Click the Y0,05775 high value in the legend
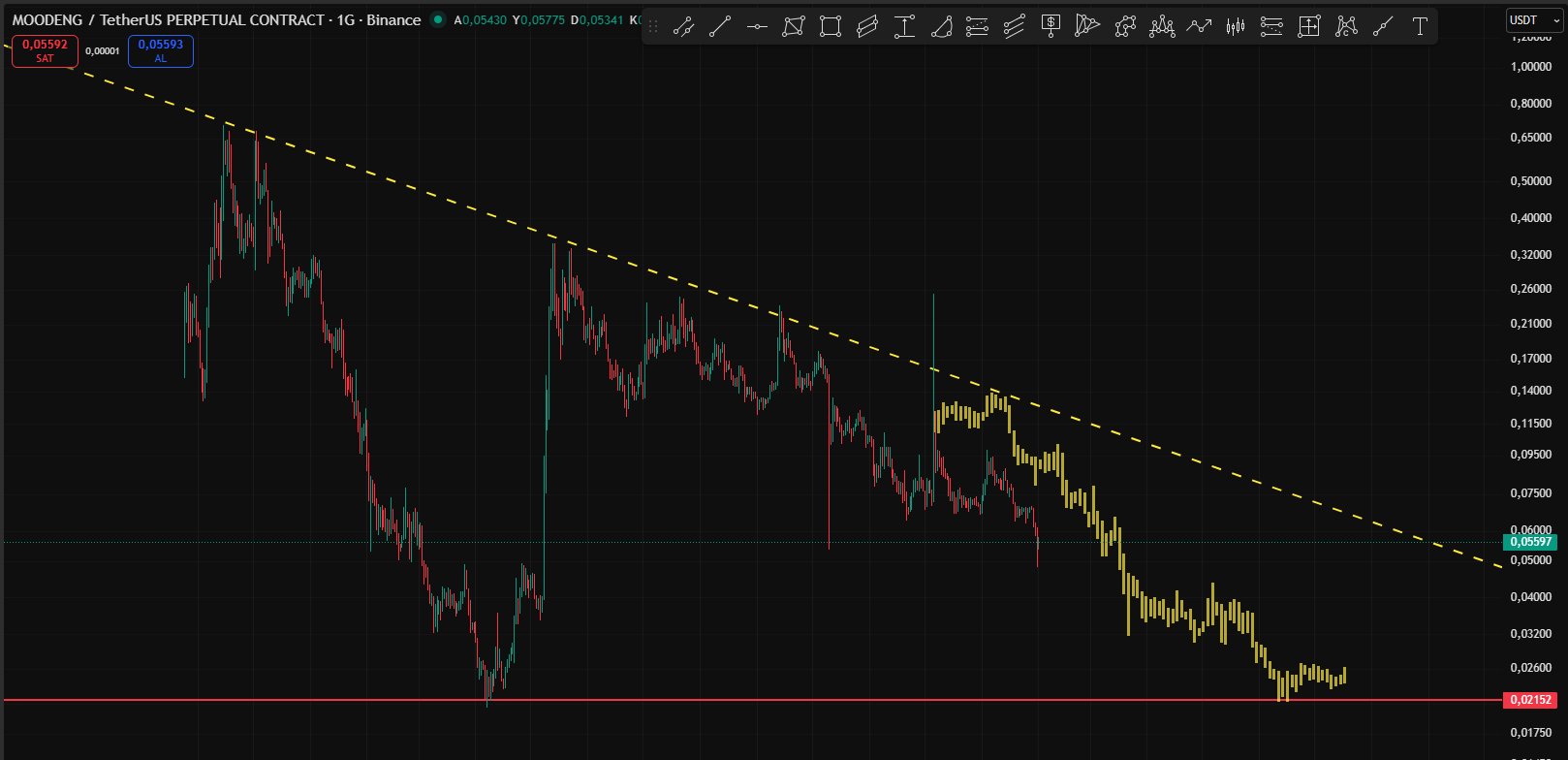The height and width of the screenshot is (760, 1568). (538, 19)
